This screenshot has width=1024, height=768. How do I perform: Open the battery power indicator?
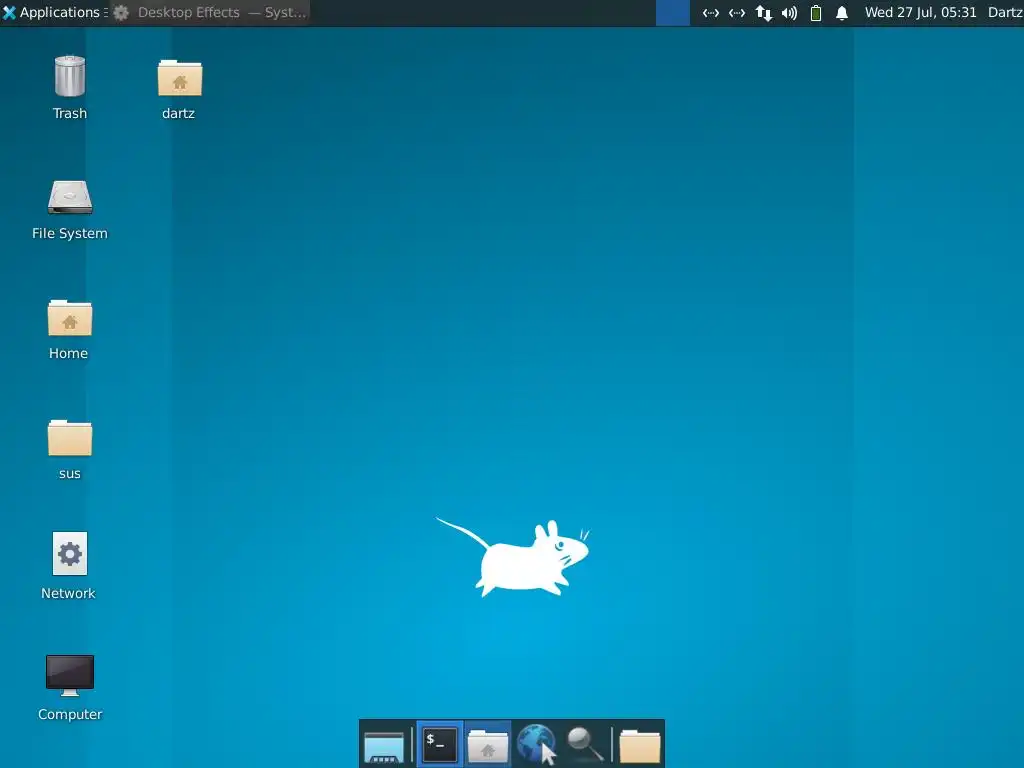point(816,12)
